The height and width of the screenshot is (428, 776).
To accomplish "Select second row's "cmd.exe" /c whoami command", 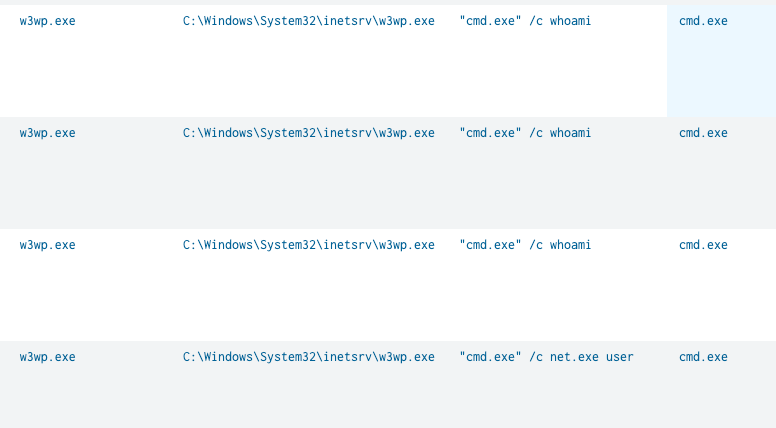I will click(x=525, y=133).
